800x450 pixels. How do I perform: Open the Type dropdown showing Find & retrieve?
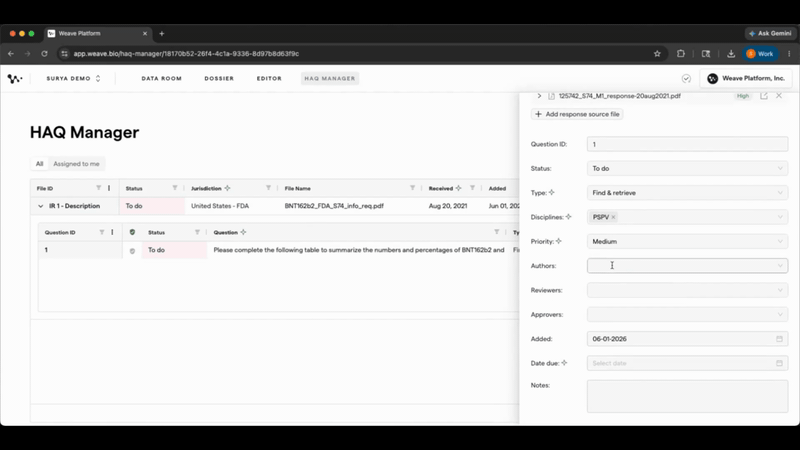pos(687,193)
